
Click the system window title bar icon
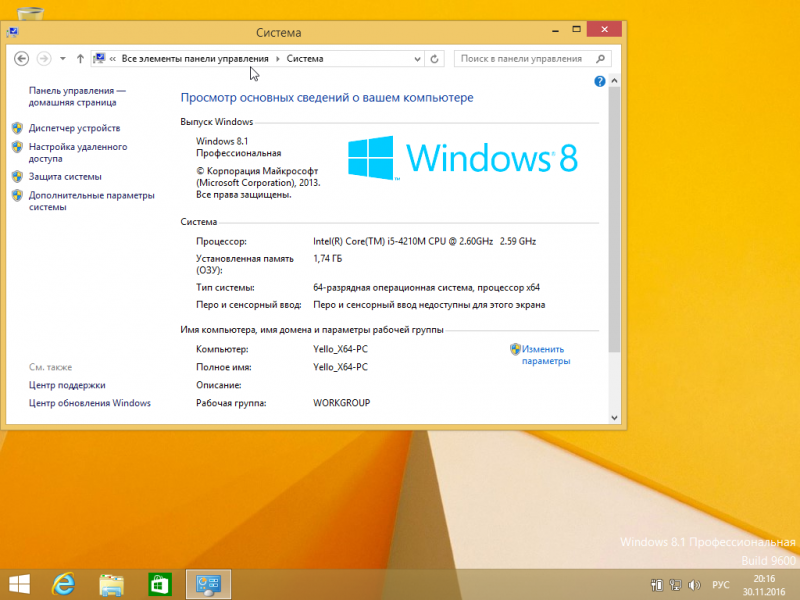click(13, 32)
